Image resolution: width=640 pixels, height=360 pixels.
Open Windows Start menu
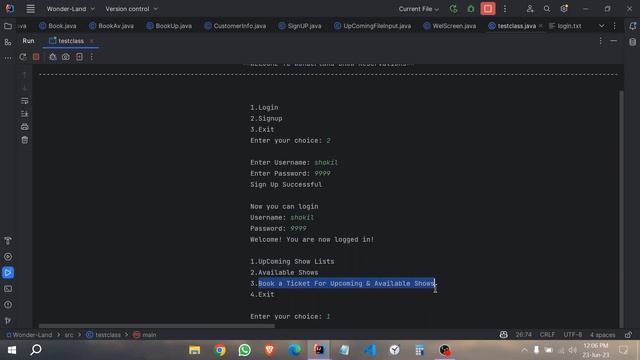click(12, 350)
